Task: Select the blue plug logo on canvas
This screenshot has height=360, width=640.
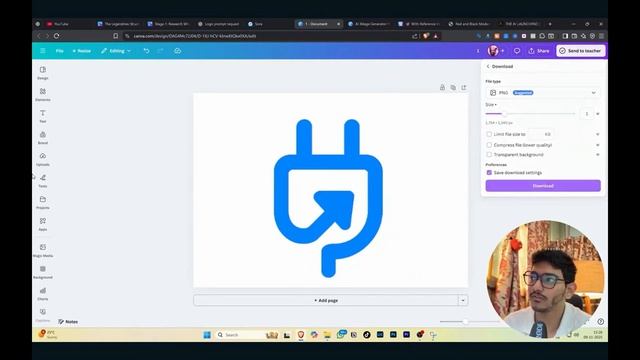Action: [328, 198]
